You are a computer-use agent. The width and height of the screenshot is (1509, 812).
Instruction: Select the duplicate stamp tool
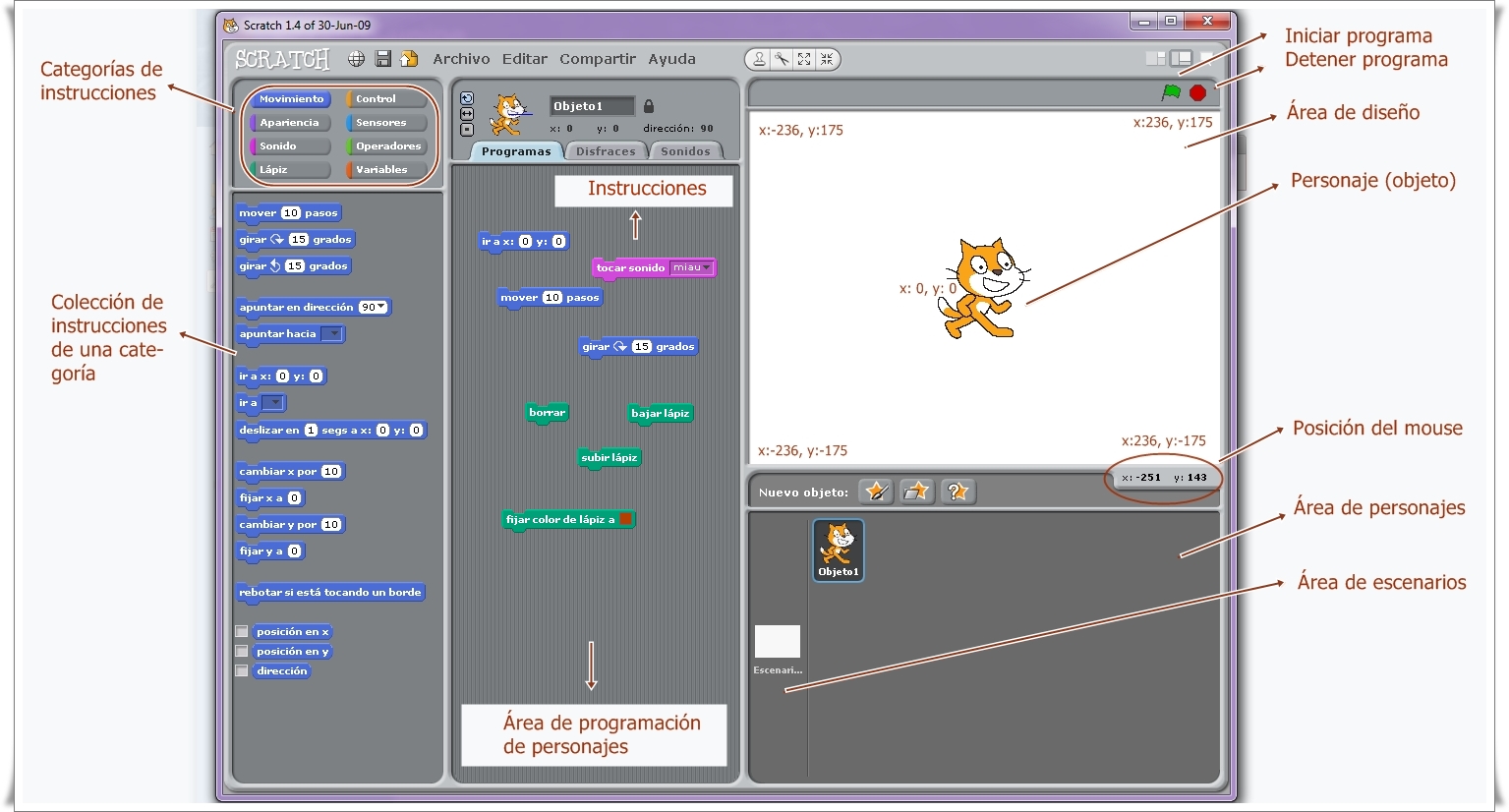tap(759, 59)
